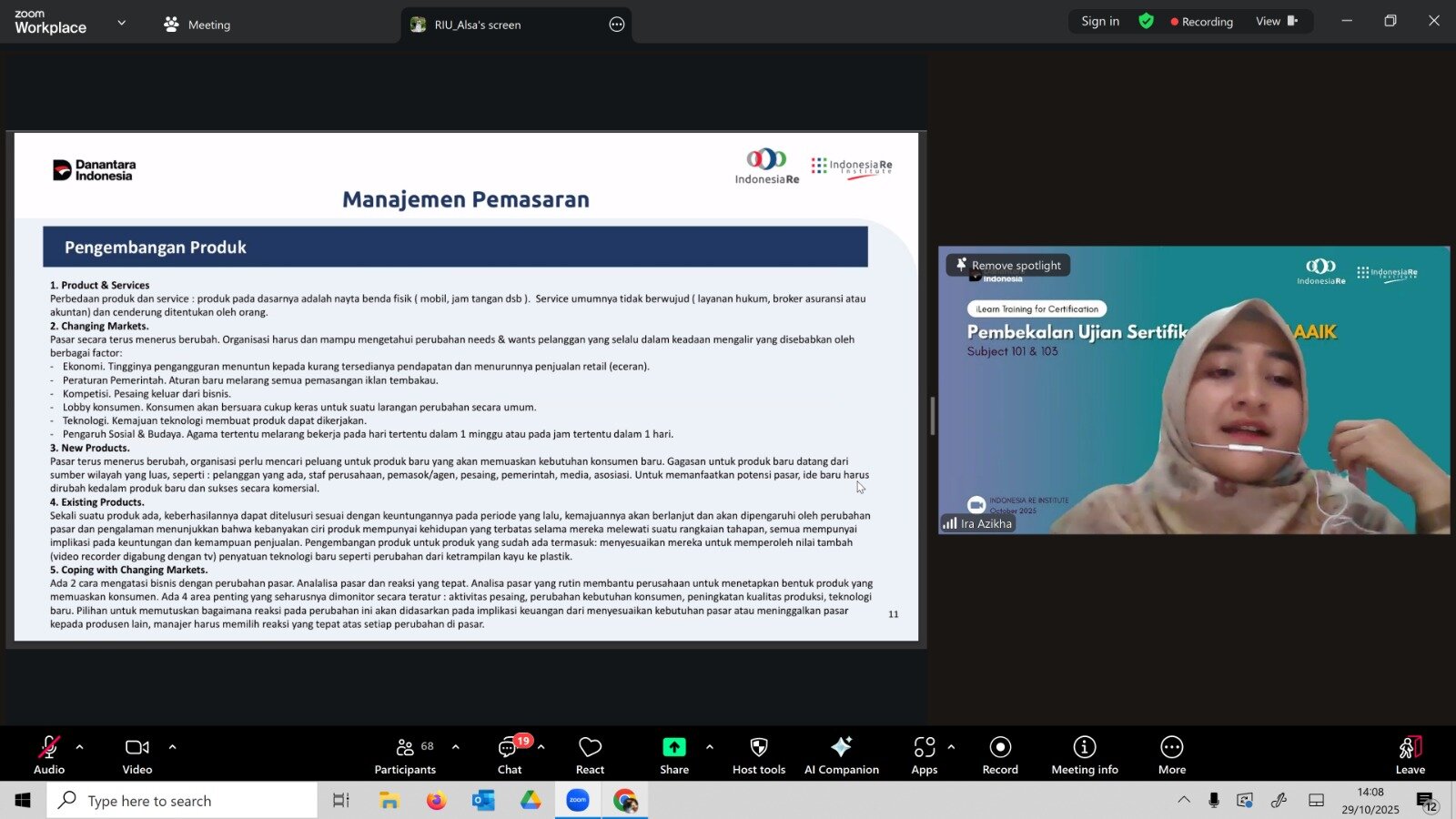The width and height of the screenshot is (1456, 819).
Task: Select the RIU_Alsa's screen tab
Action: pos(477,25)
